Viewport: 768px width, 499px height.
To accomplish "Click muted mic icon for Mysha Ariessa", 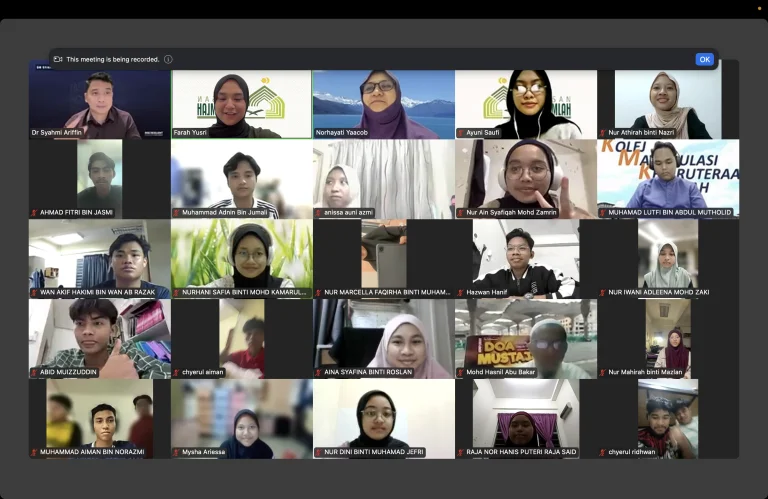I will click(177, 452).
